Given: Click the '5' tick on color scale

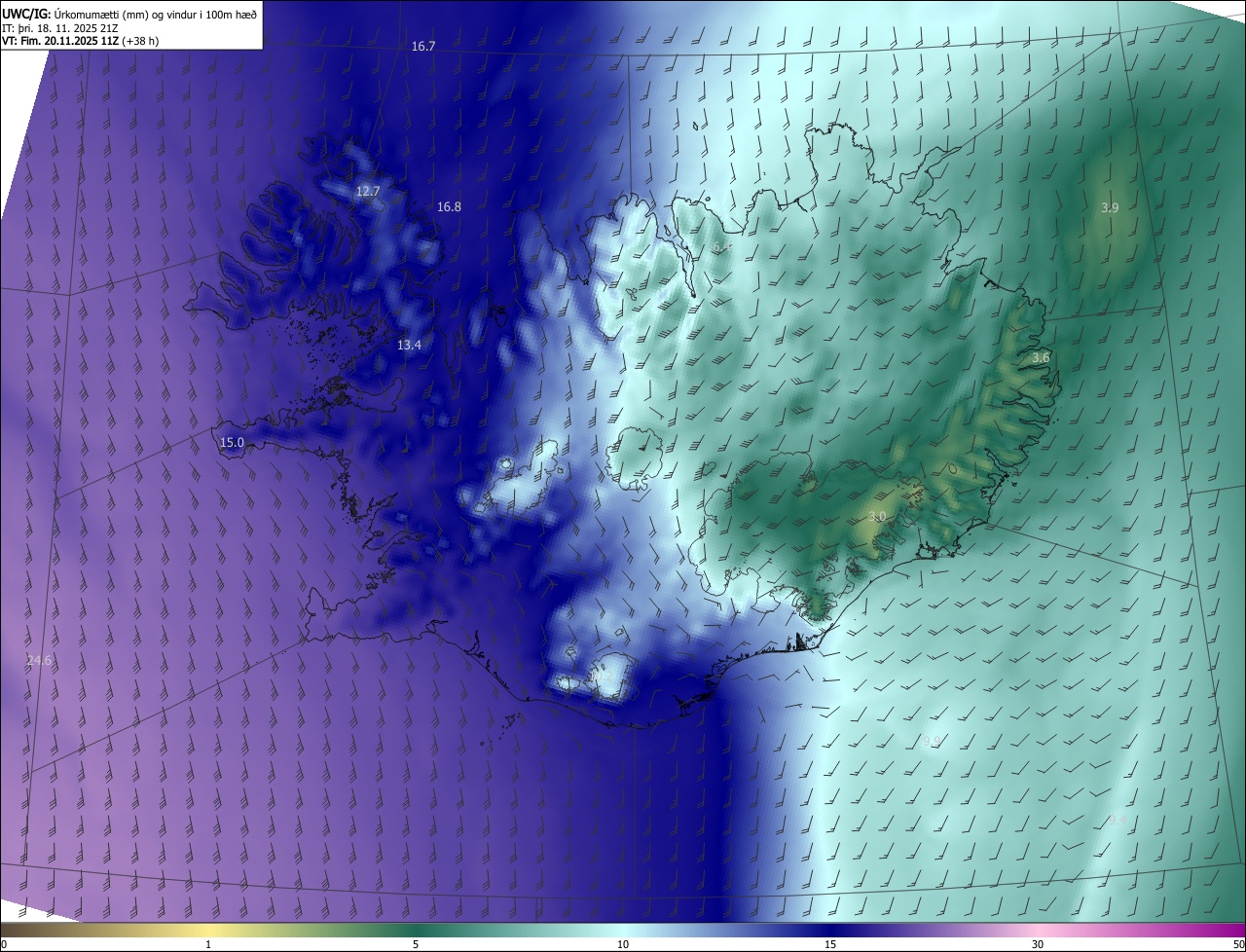Looking at the screenshot, I should pyautogui.click(x=416, y=944).
